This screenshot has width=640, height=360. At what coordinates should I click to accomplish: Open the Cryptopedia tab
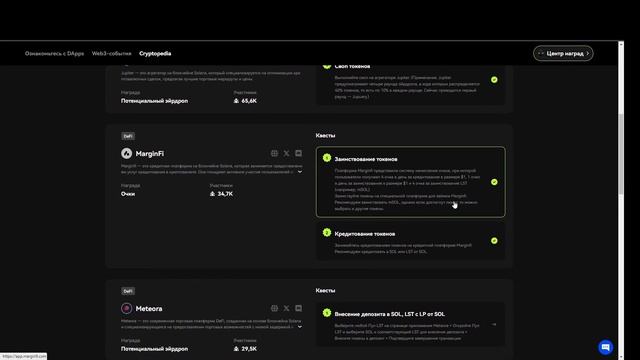click(x=155, y=53)
